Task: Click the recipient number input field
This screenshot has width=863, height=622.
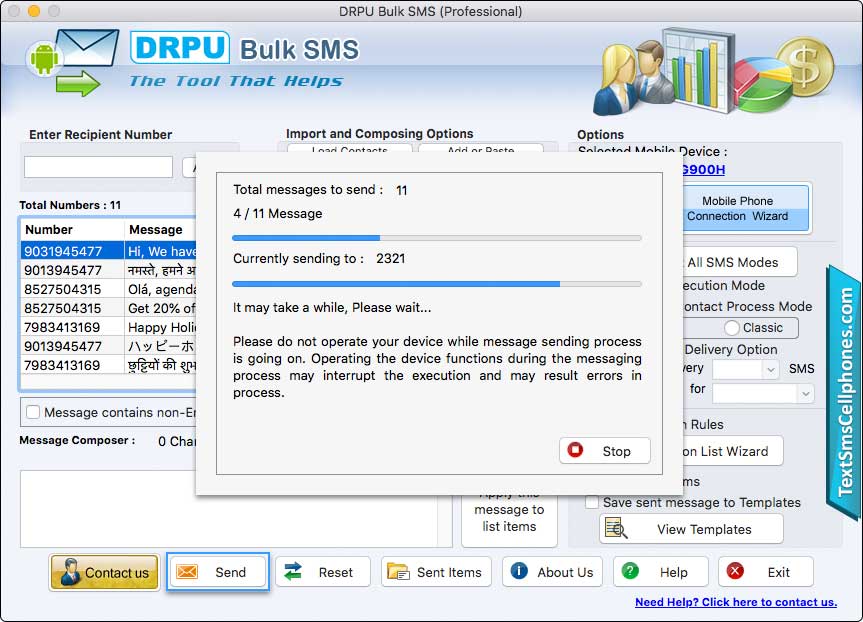Action: pyautogui.click(x=99, y=167)
